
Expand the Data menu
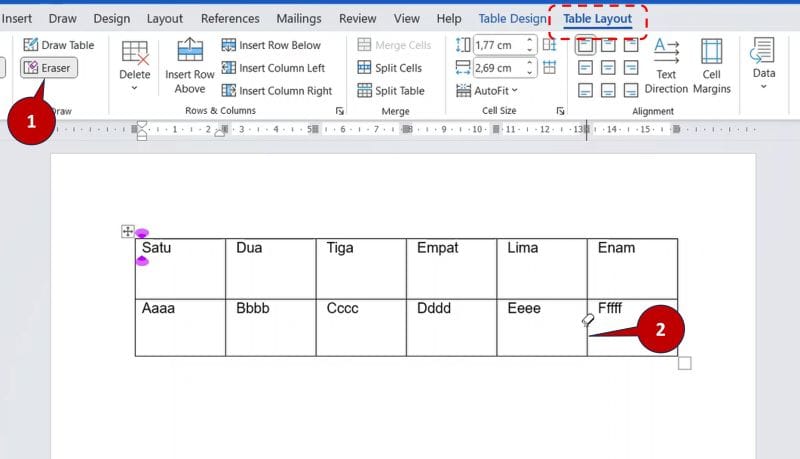click(764, 67)
